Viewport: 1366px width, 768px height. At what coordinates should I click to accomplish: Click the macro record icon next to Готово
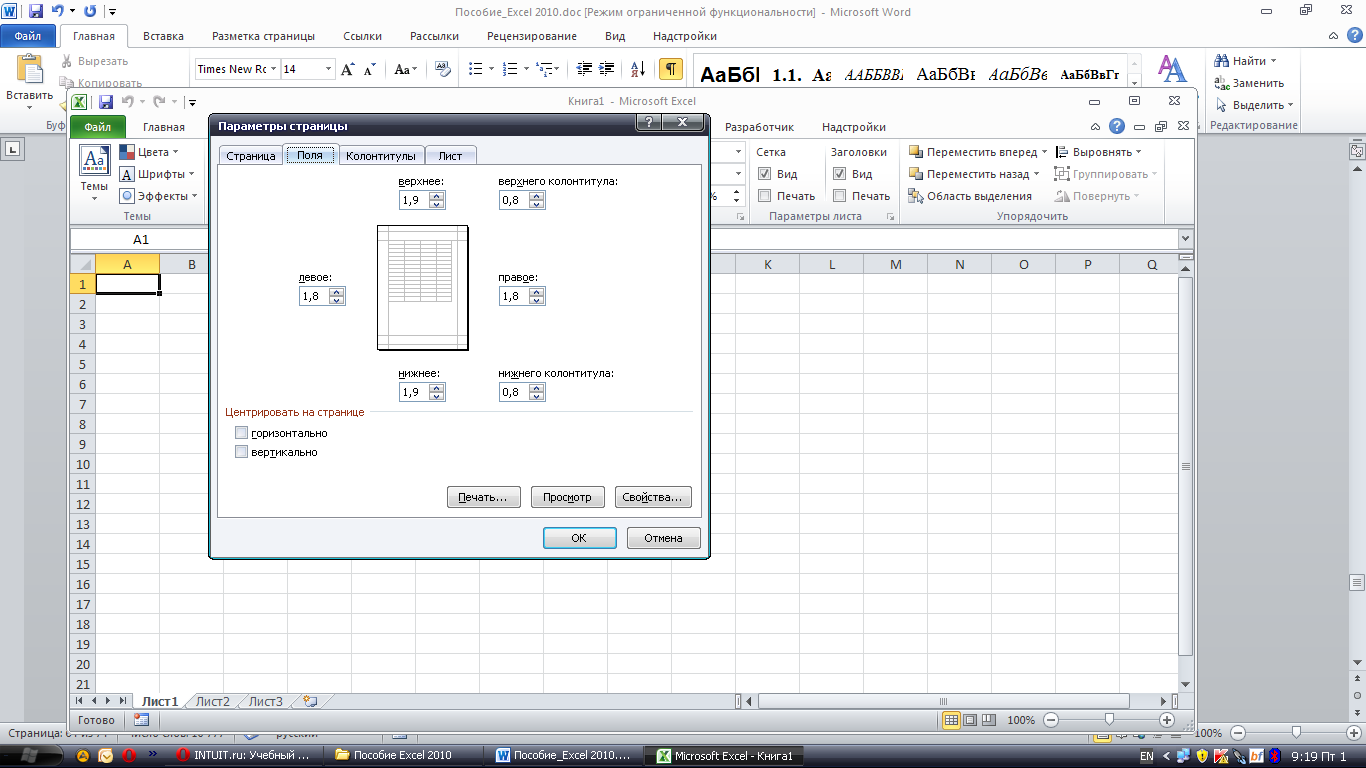point(141,720)
